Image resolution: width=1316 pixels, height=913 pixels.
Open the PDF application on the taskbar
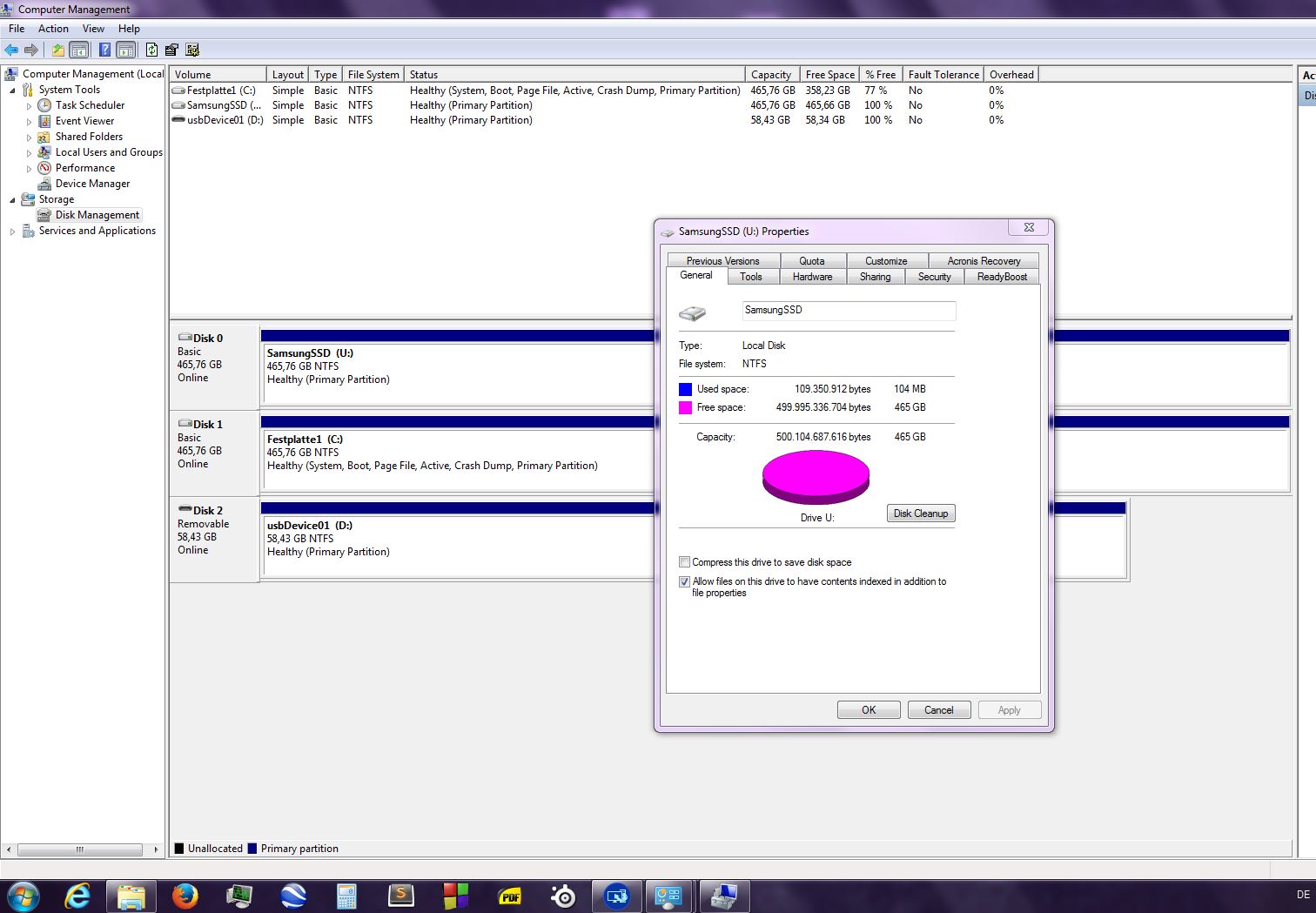pyautogui.click(x=510, y=896)
